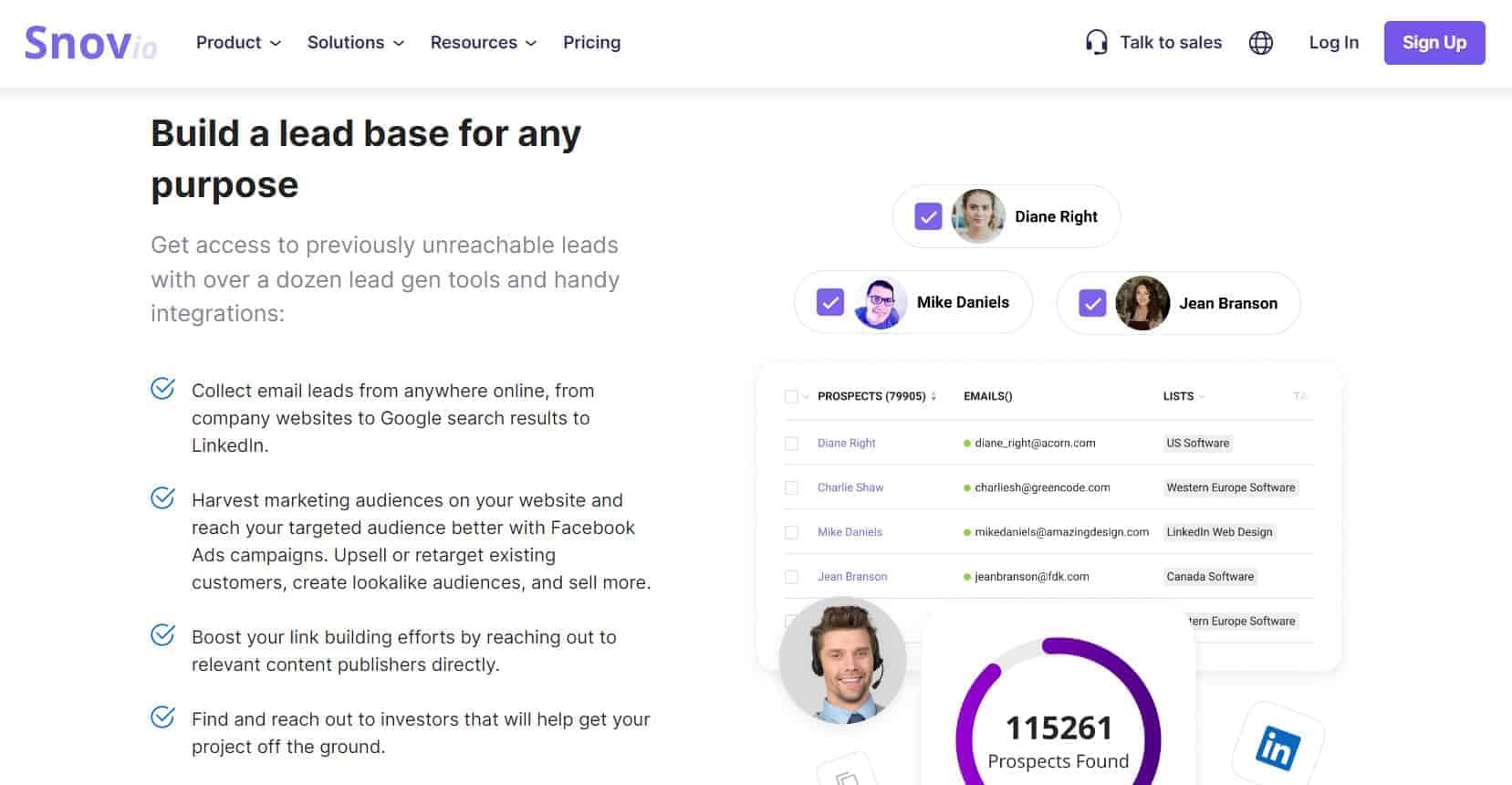This screenshot has width=1512, height=785.
Task: Toggle the Mike Daniels card checkbox
Action: coord(830,302)
